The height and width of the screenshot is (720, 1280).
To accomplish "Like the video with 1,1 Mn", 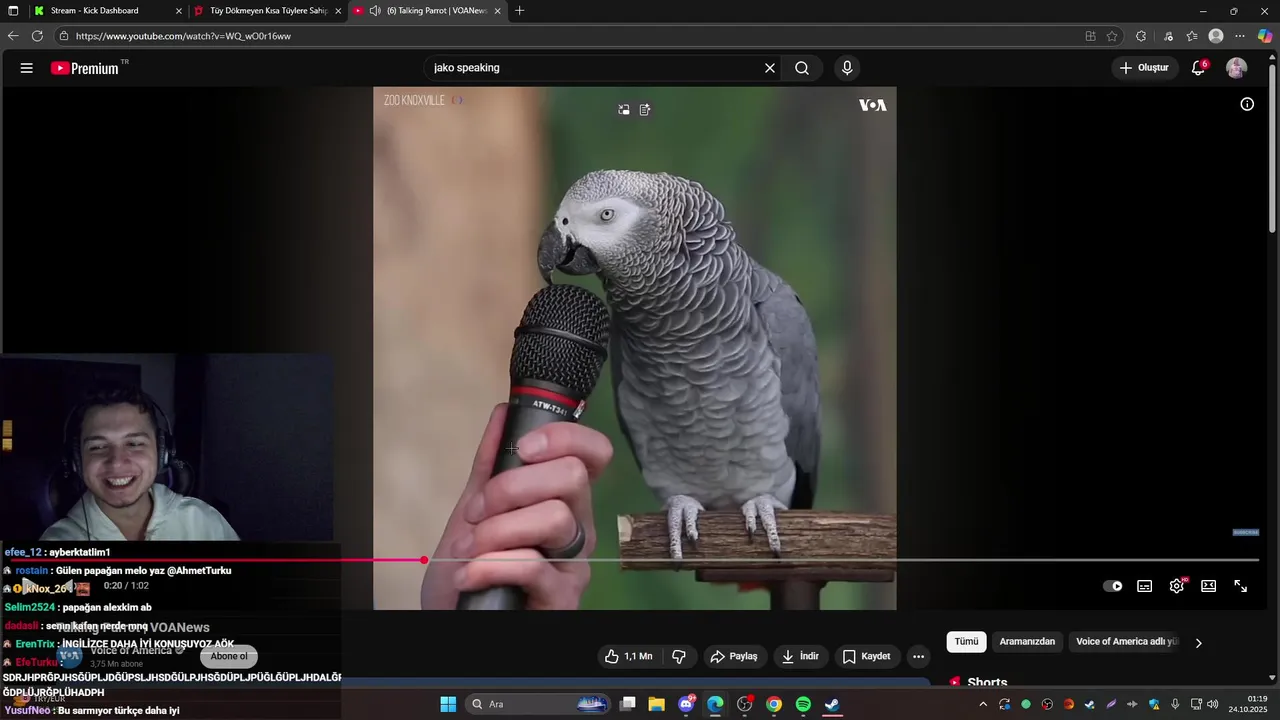I will pos(629,656).
